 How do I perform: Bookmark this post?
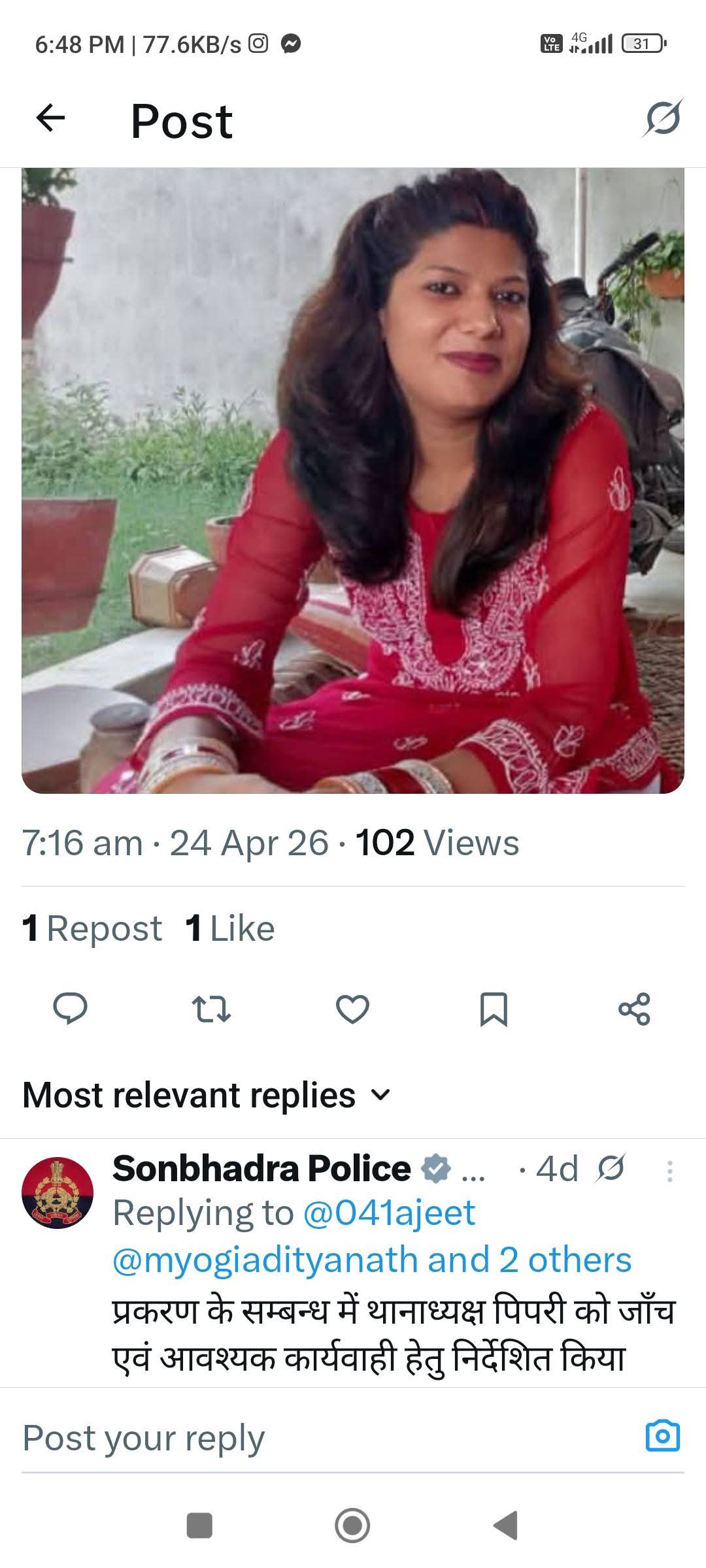(494, 1008)
